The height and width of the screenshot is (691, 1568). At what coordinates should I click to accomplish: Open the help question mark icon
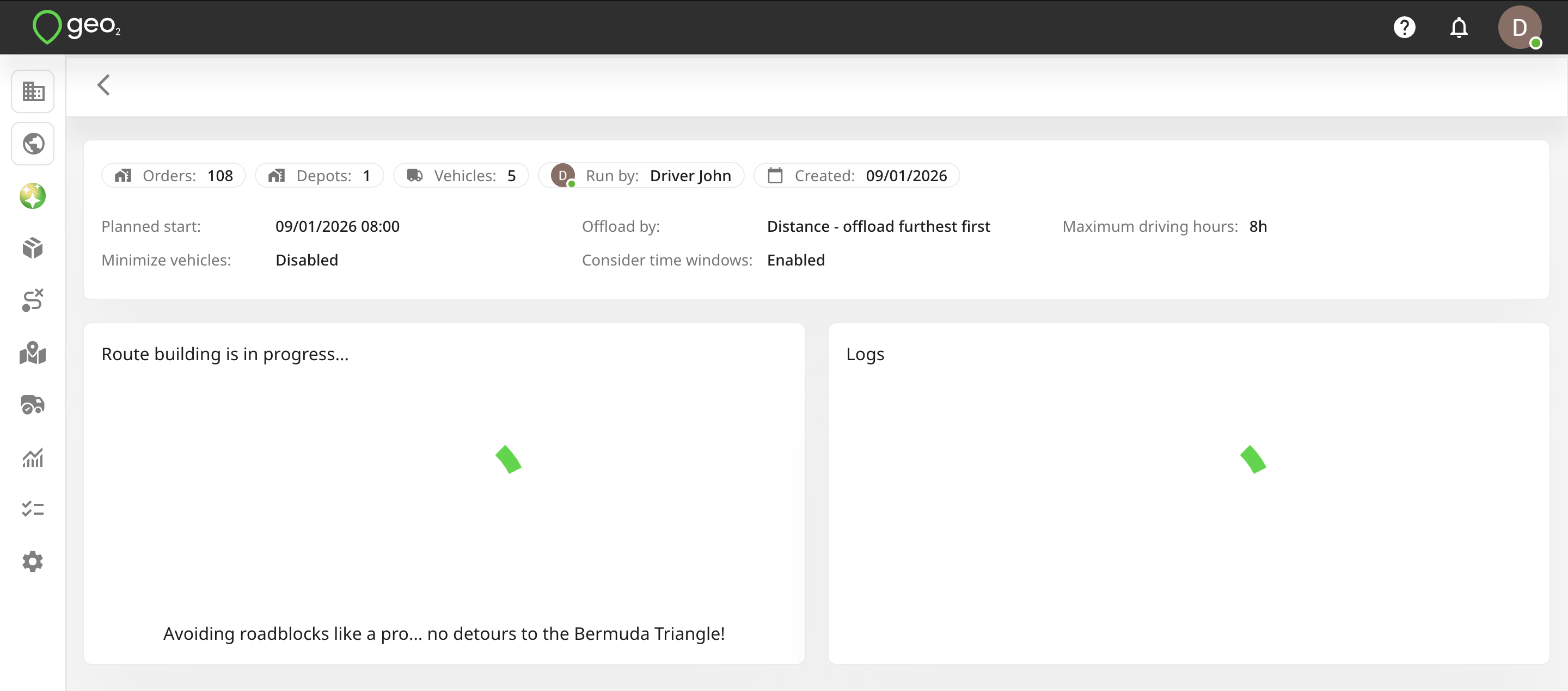(1404, 27)
